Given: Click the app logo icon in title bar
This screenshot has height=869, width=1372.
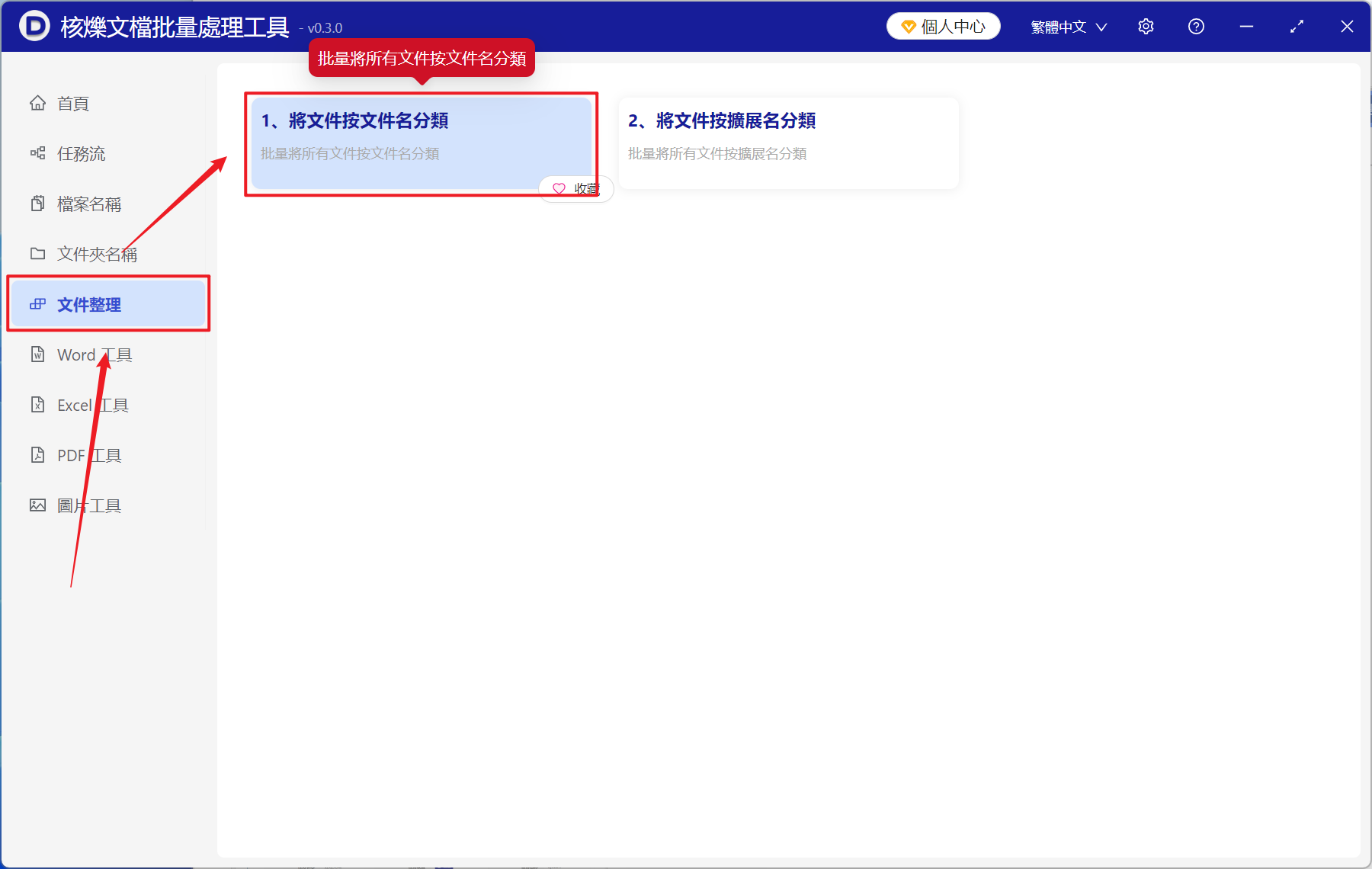Looking at the screenshot, I should (34, 26).
